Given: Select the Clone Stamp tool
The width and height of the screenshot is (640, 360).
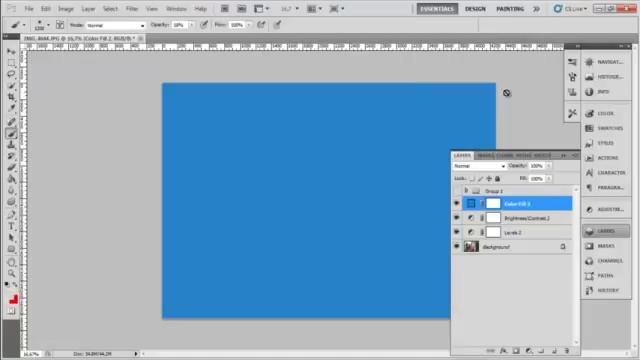Looking at the screenshot, I should pos(11,145).
